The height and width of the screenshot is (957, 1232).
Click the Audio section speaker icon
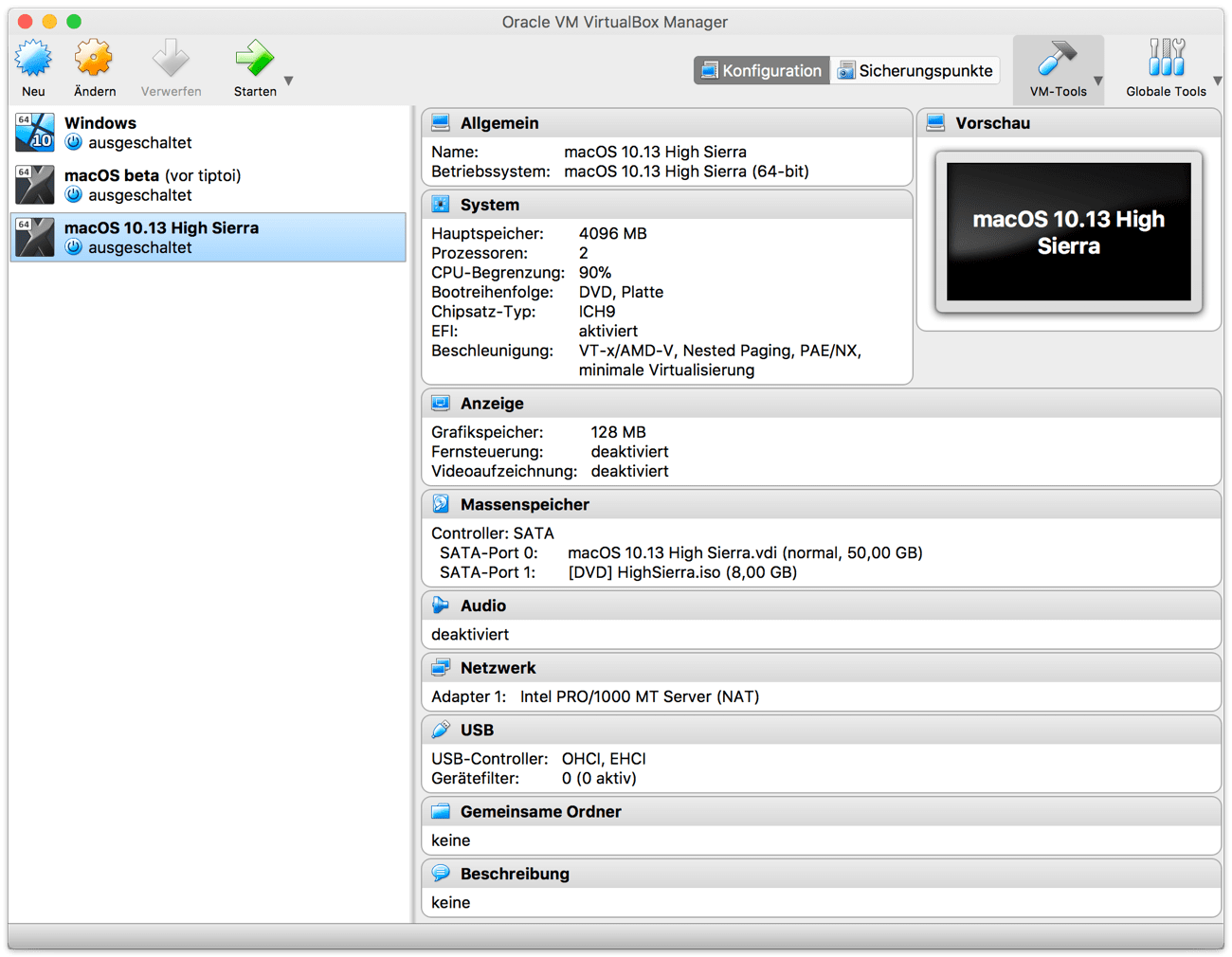click(x=441, y=605)
